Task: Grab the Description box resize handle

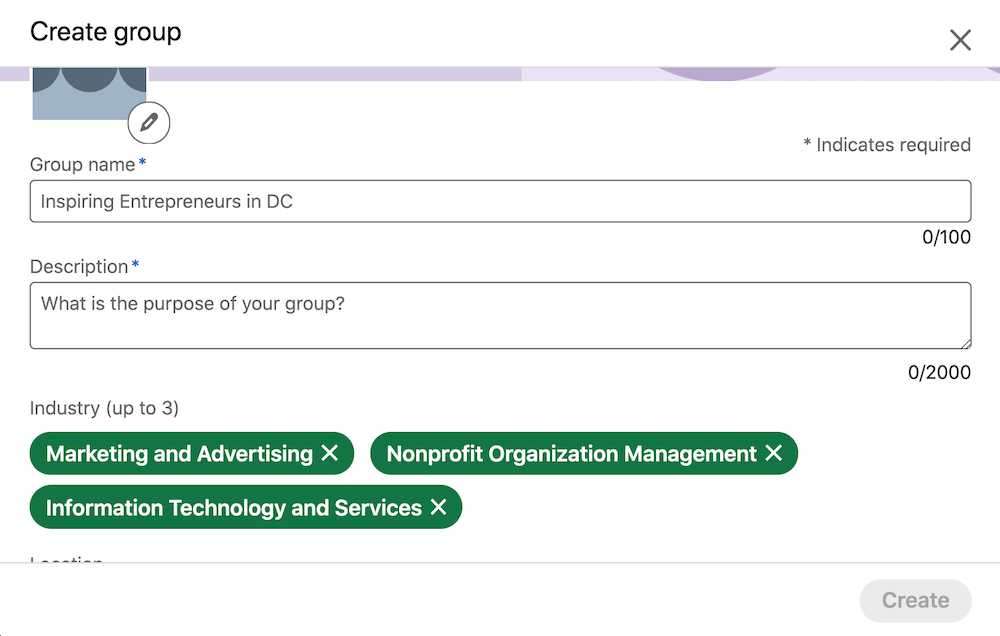Action: coord(966,343)
